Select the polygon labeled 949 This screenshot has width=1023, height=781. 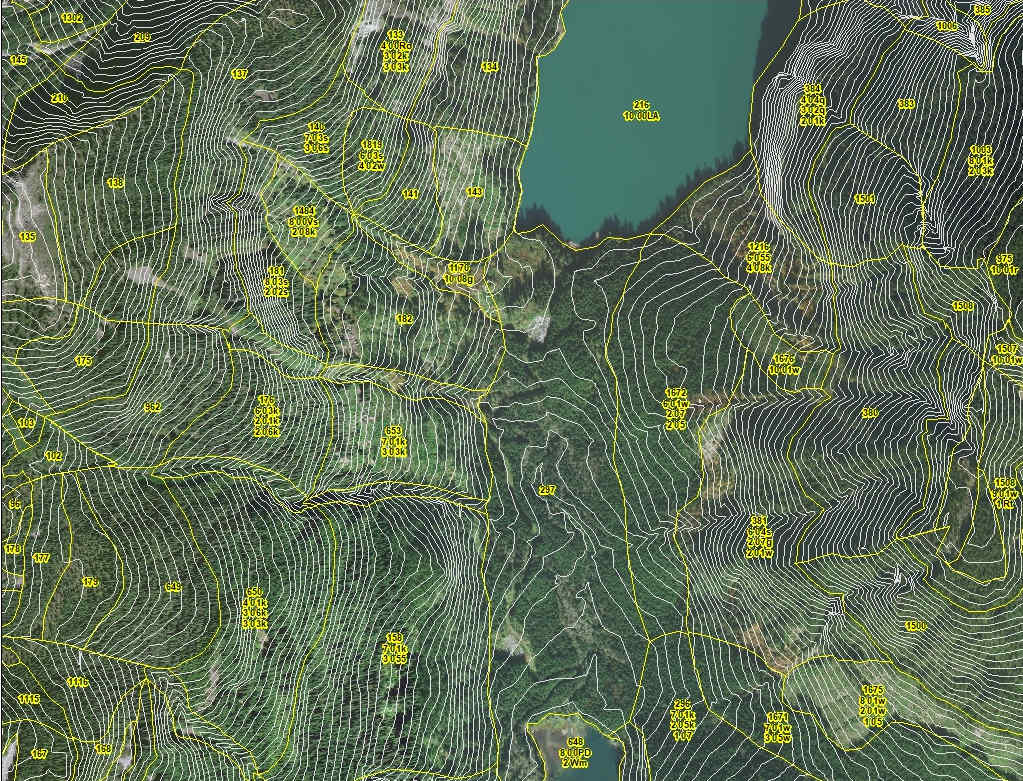tap(173, 587)
